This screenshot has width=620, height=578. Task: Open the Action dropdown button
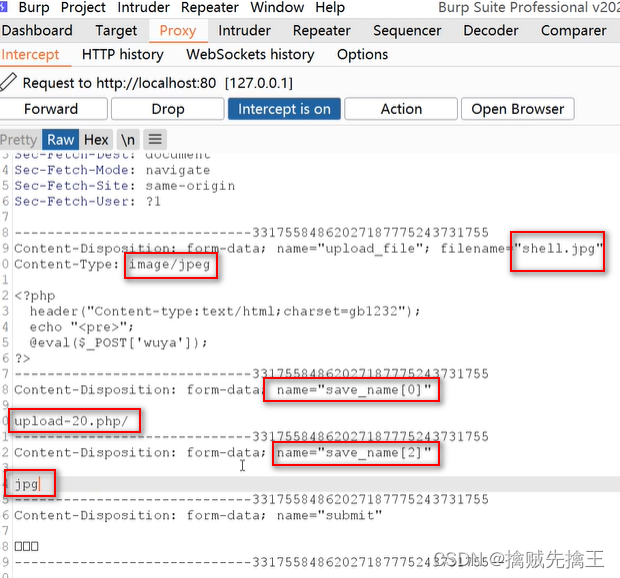click(x=401, y=109)
